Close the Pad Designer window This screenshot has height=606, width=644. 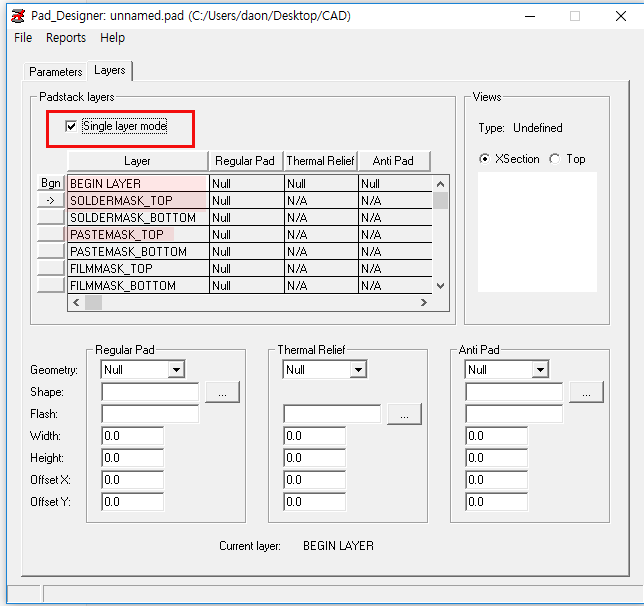[621, 16]
